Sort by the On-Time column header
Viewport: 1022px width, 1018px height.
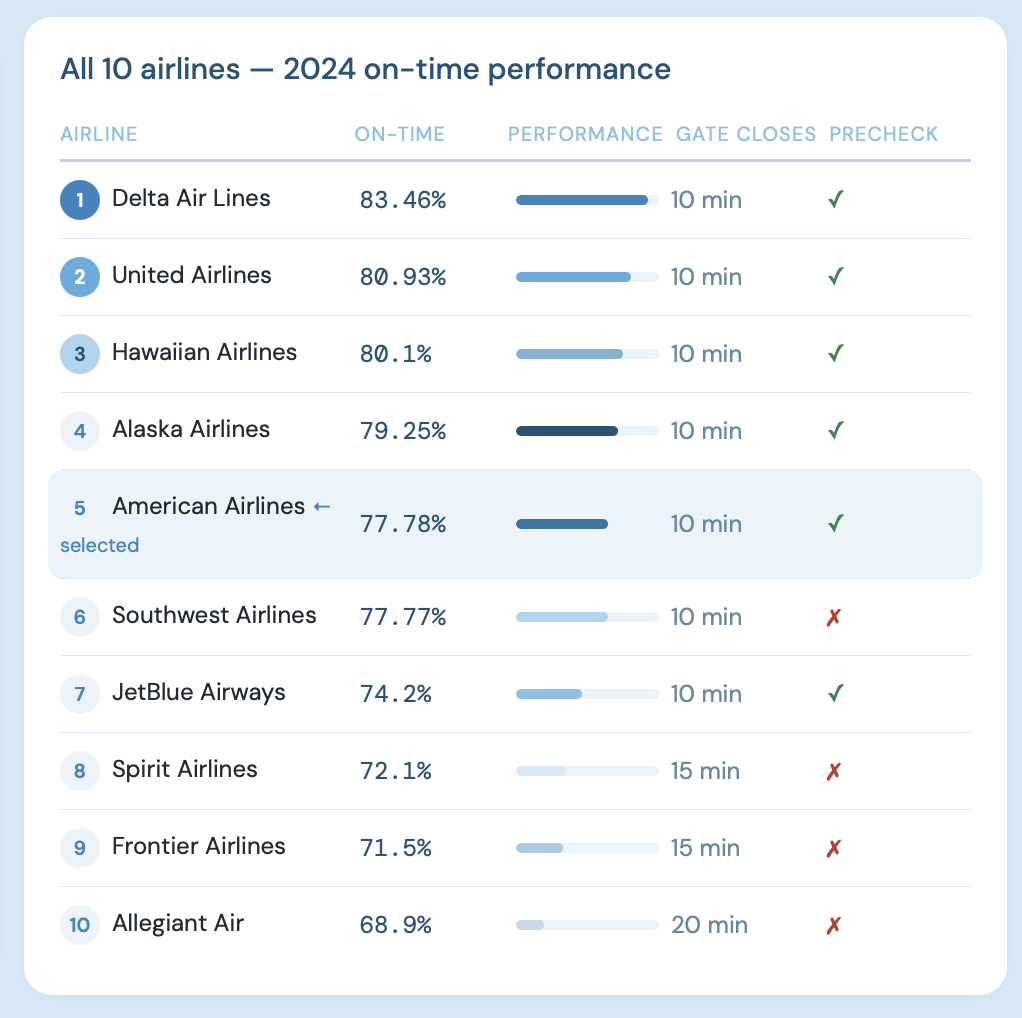(x=400, y=134)
